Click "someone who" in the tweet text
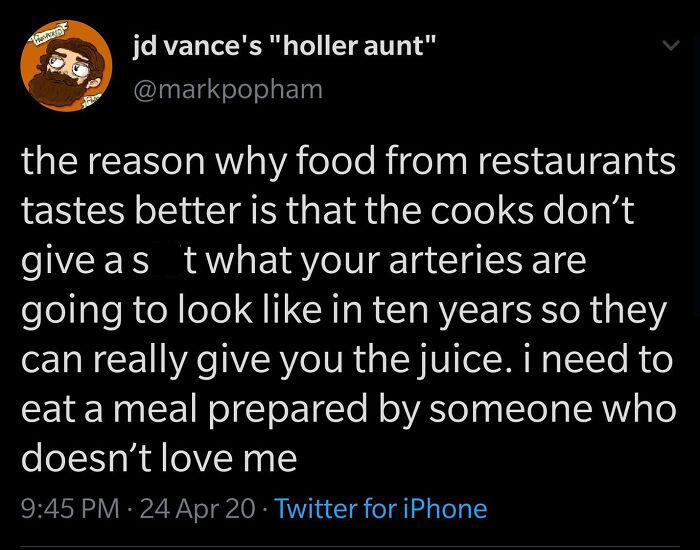700x550 pixels. [x=553, y=410]
